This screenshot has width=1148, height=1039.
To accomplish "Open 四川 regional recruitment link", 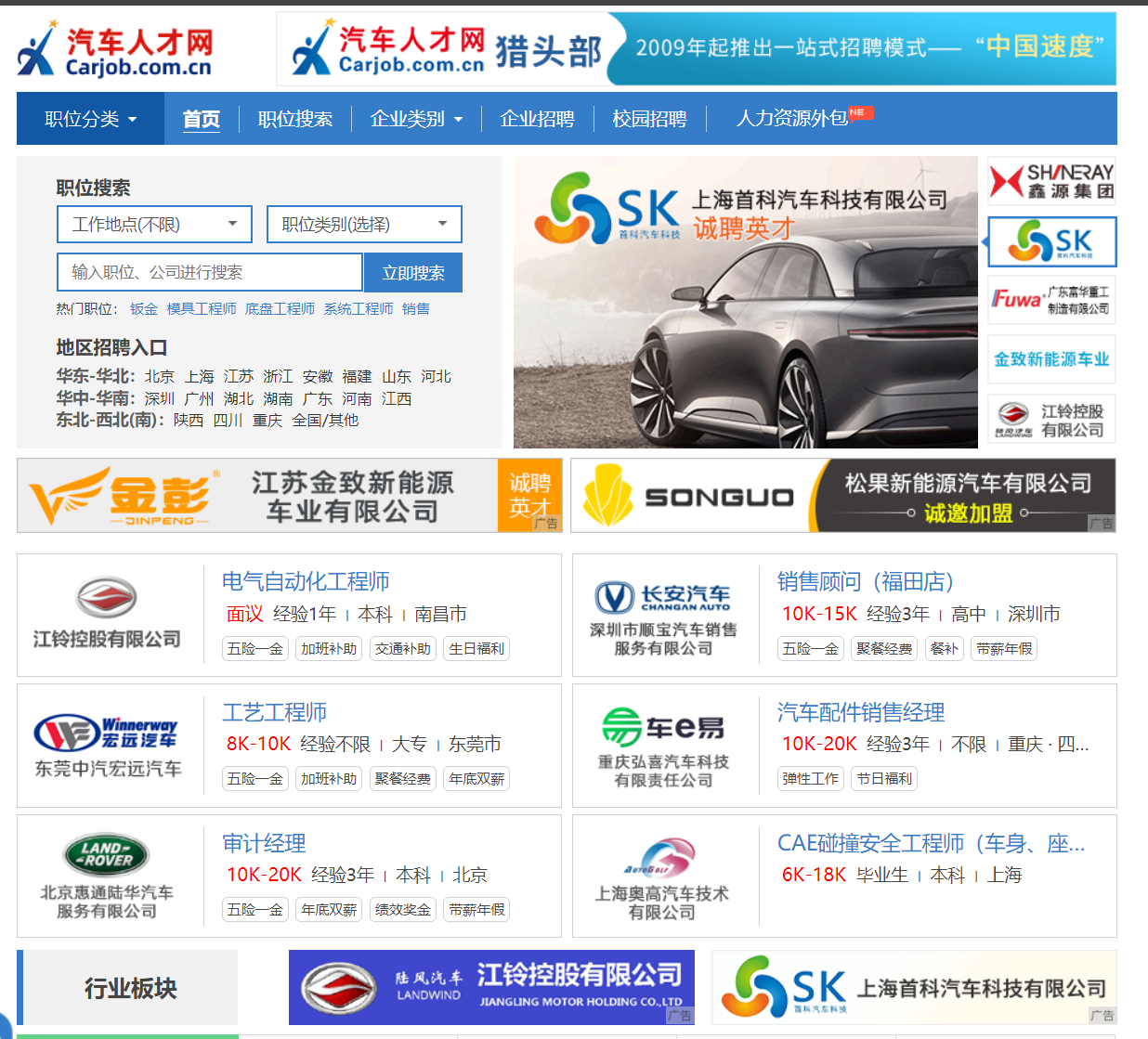I will pos(228,420).
